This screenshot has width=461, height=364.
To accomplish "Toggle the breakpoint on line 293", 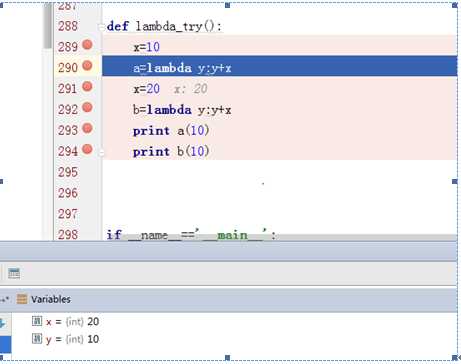I will (x=87, y=128).
